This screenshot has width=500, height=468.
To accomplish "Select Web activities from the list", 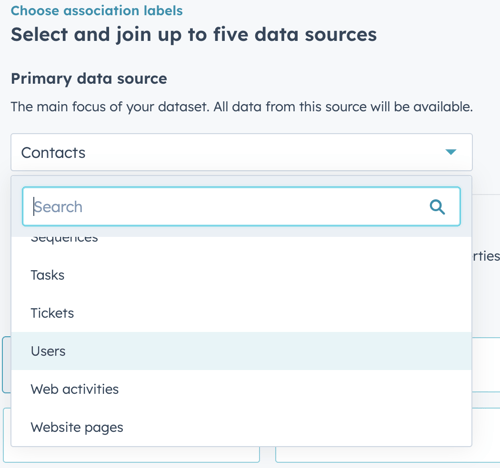I will click(241, 389).
